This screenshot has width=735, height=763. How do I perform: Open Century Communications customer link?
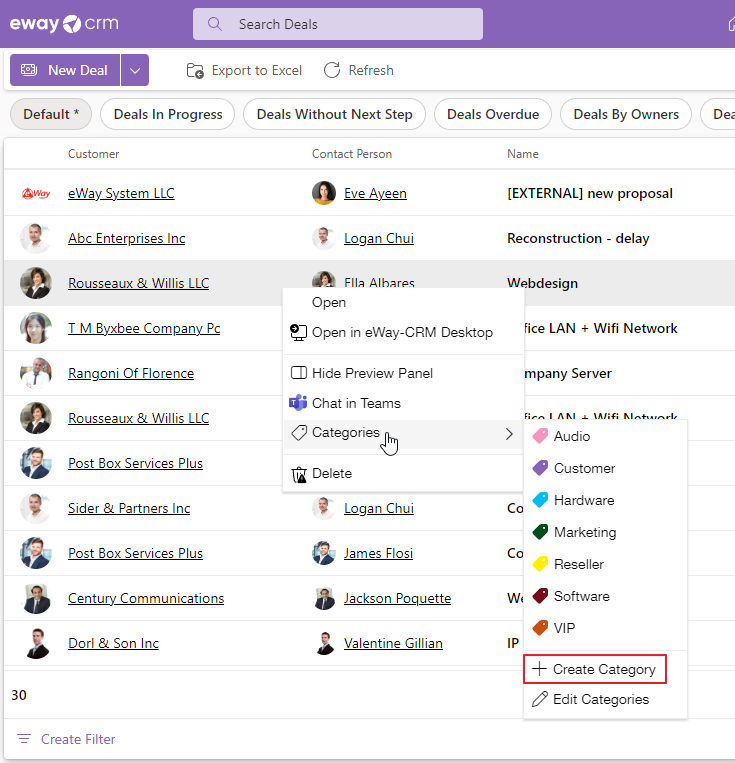click(x=146, y=599)
